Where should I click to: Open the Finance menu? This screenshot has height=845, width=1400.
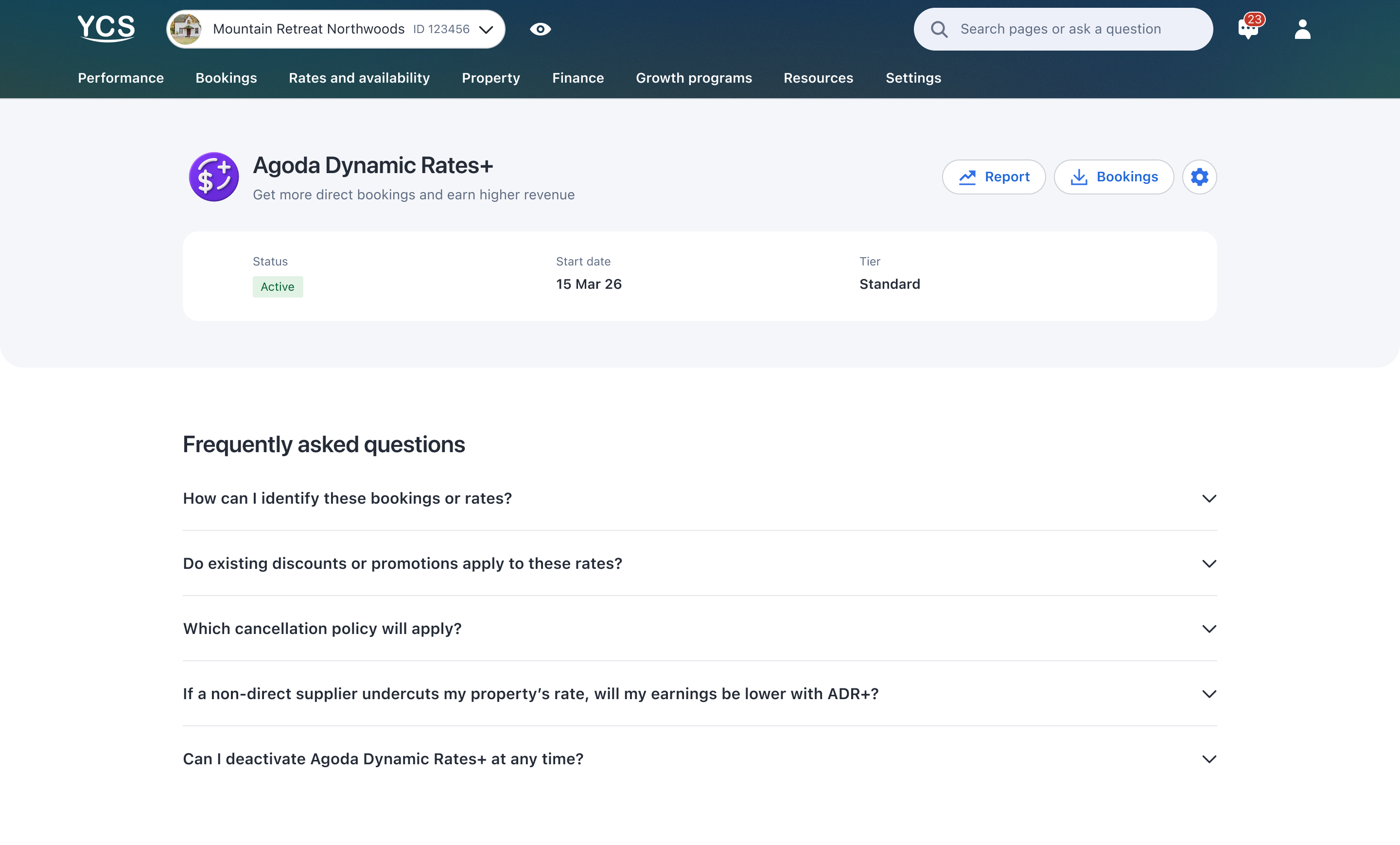click(x=577, y=78)
